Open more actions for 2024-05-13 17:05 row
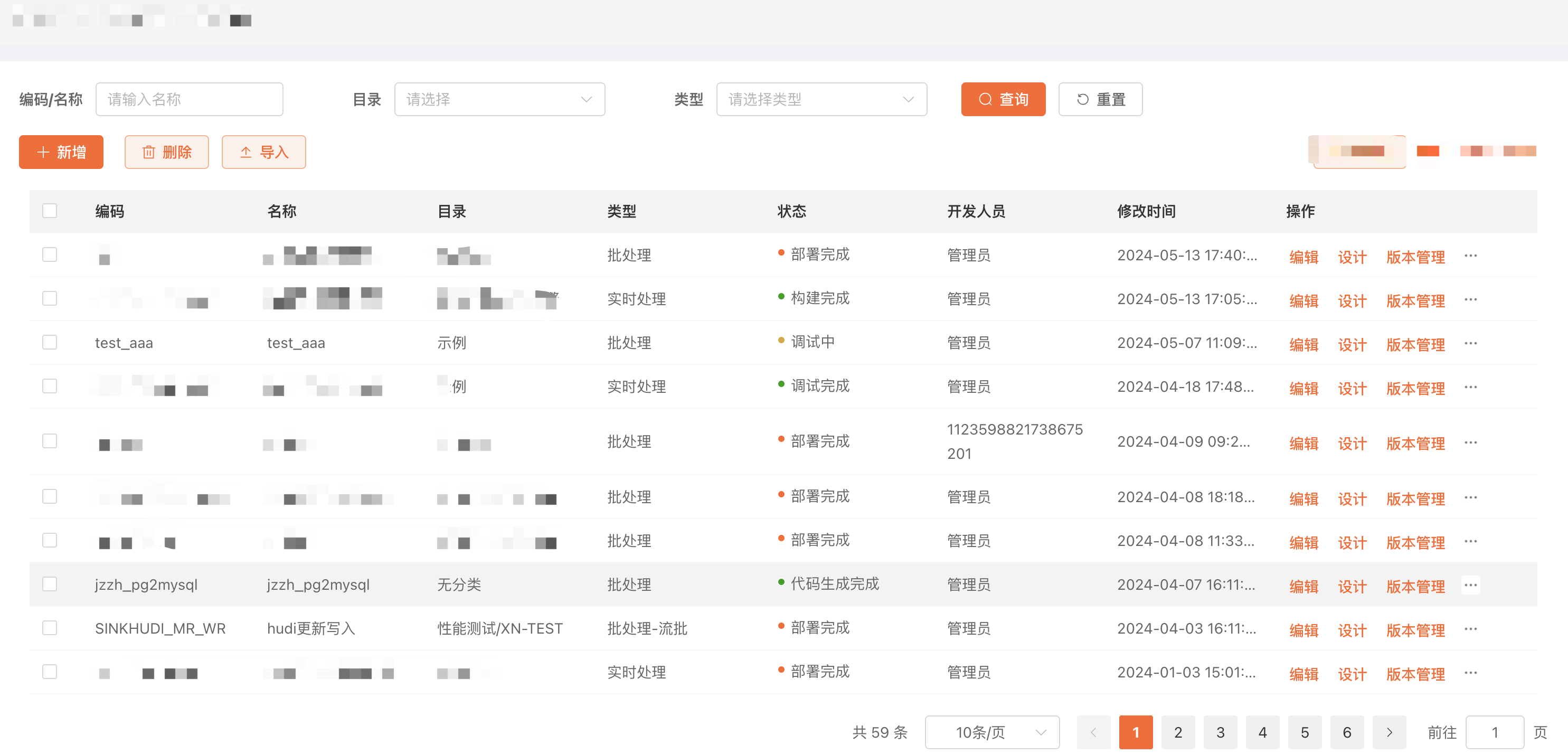Screen dimensions: 1568x754 (1471, 299)
